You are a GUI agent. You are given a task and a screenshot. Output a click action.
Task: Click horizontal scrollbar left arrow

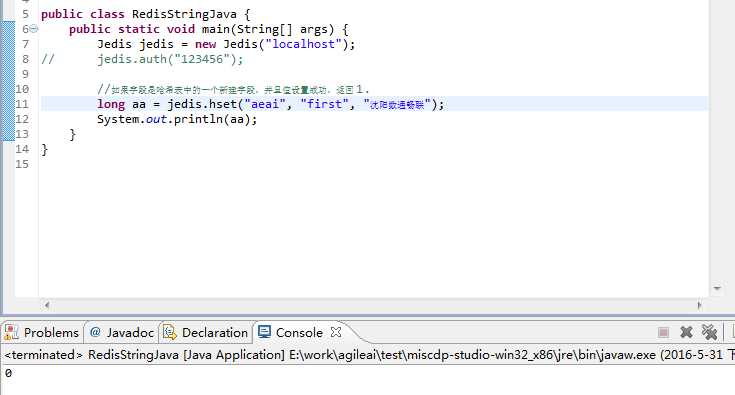coord(47,305)
